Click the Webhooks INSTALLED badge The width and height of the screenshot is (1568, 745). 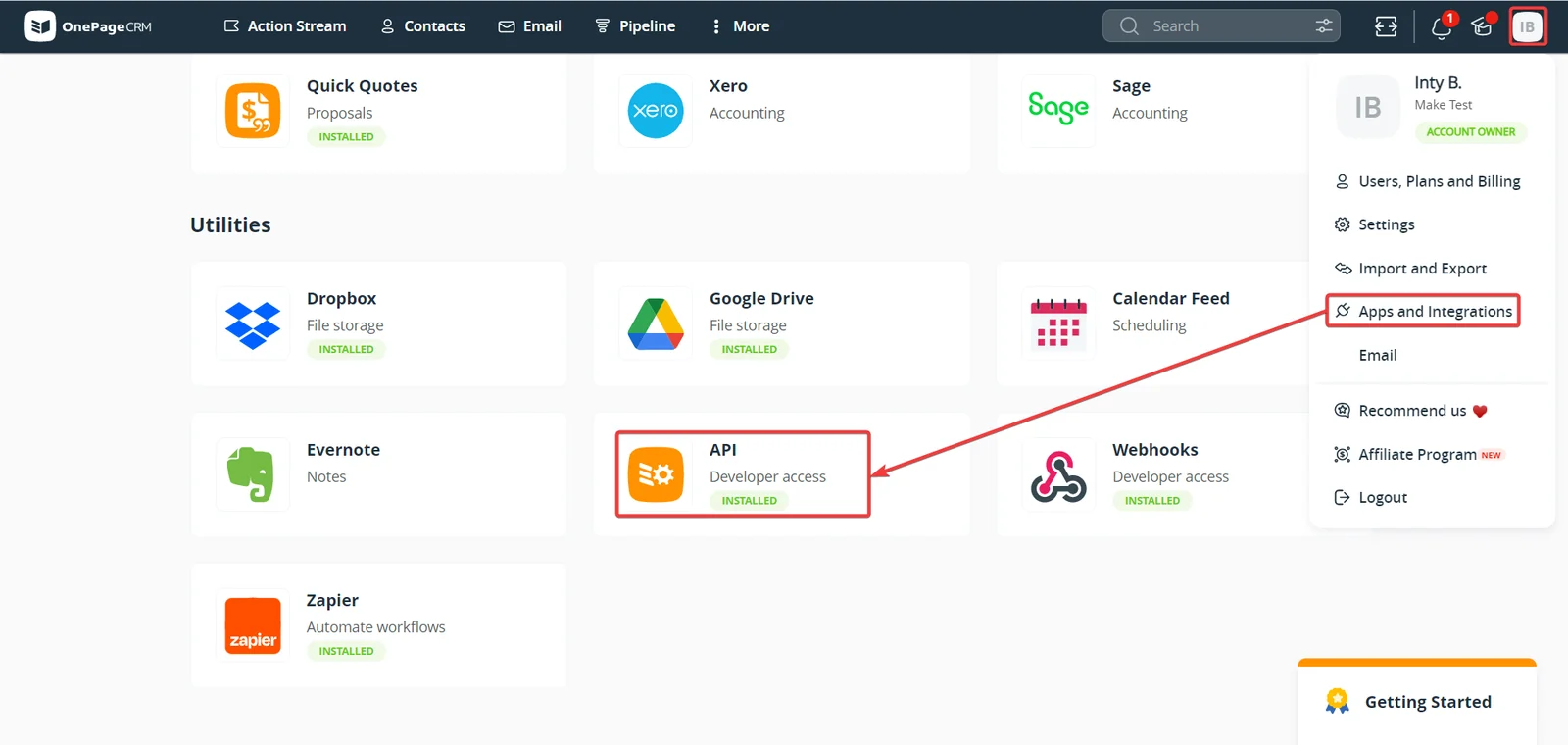[1152, 501]
